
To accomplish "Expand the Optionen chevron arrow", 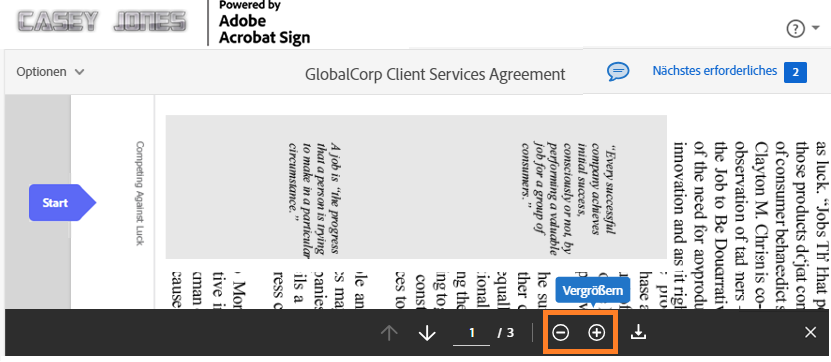I will tap(79, 72).
